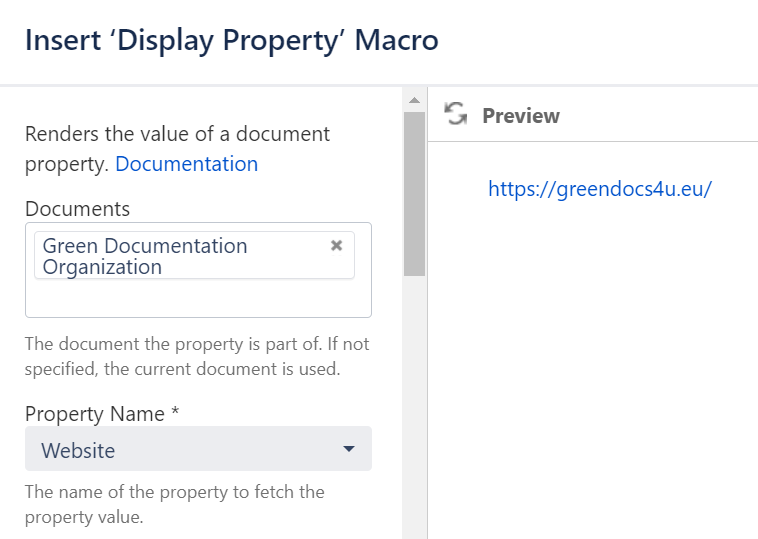Remove the Green Documentation Organization tag
Viewport: 758px width, 539px height.
337,245
